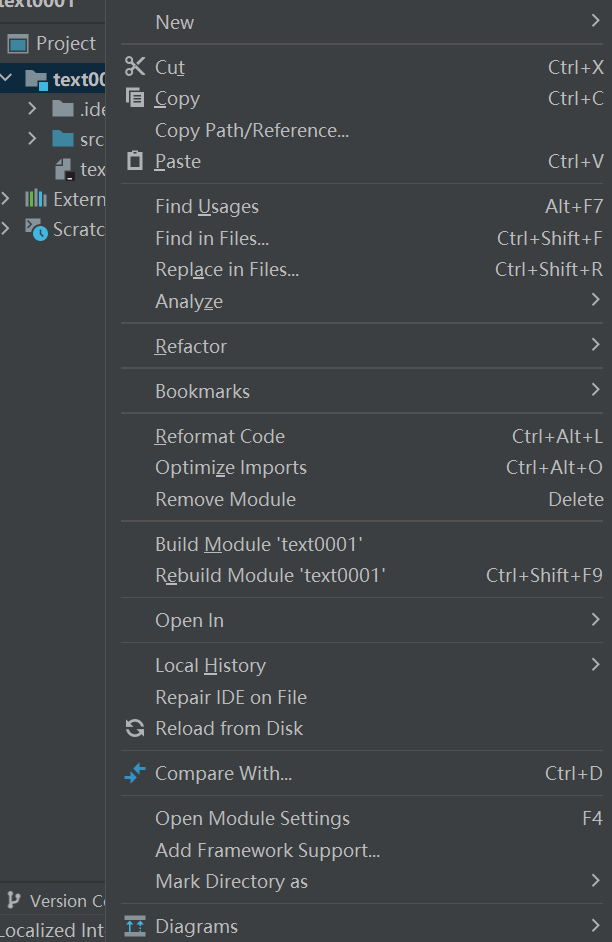
Task: Collapse the text0001 module node
Action: point(8,78)
